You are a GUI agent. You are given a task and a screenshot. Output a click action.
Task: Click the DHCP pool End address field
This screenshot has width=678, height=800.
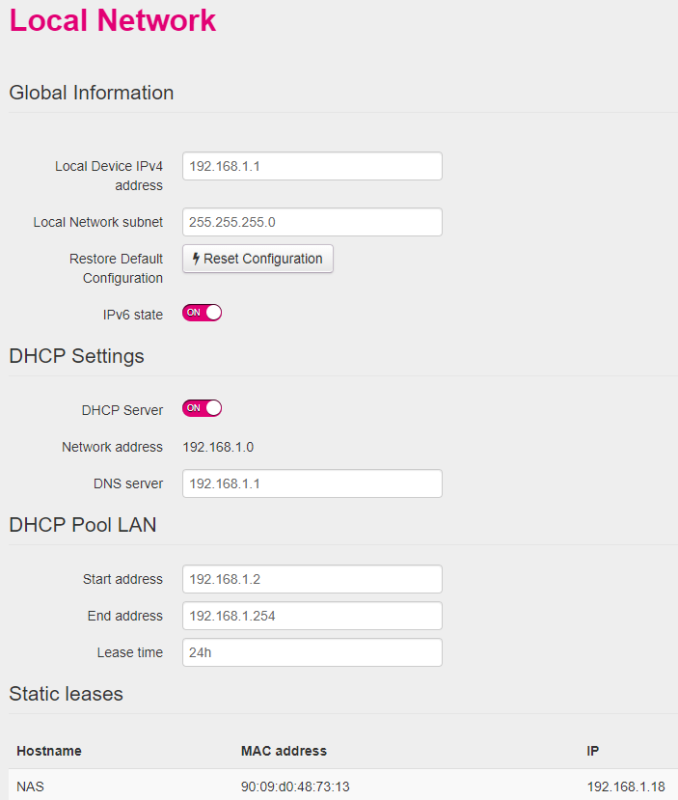[312, 616]
